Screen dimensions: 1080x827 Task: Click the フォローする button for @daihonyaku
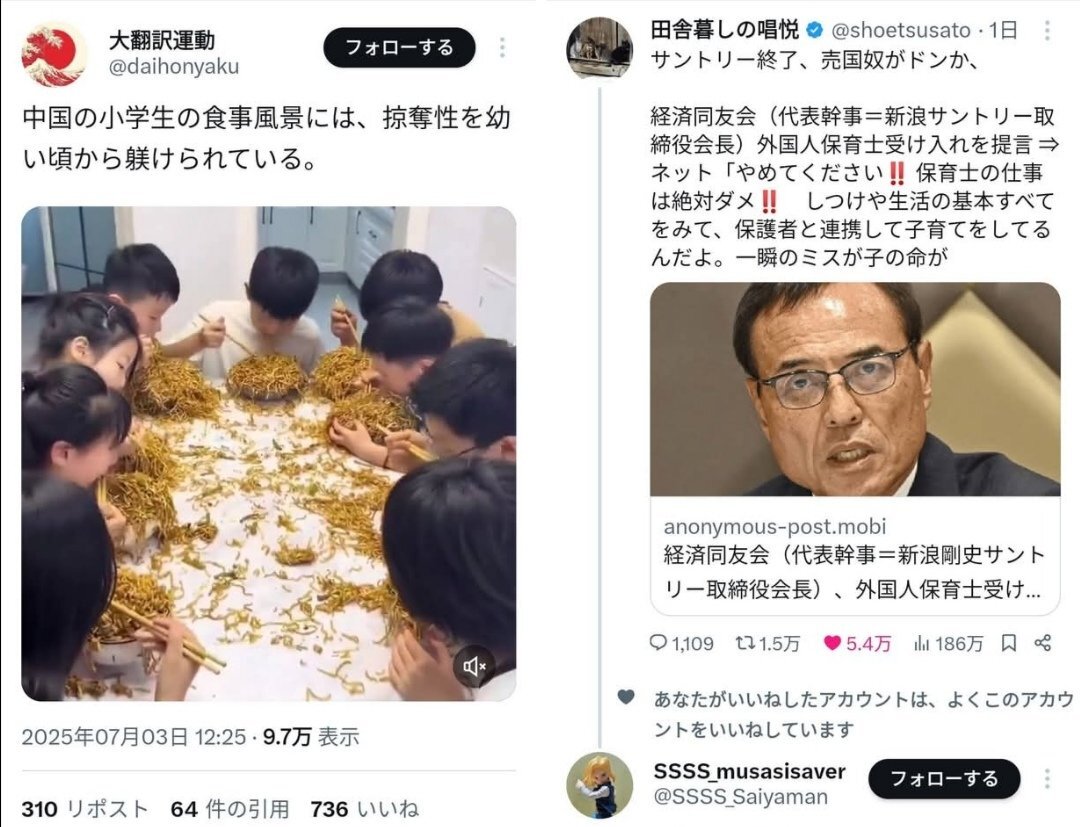(x=399, y=48)
